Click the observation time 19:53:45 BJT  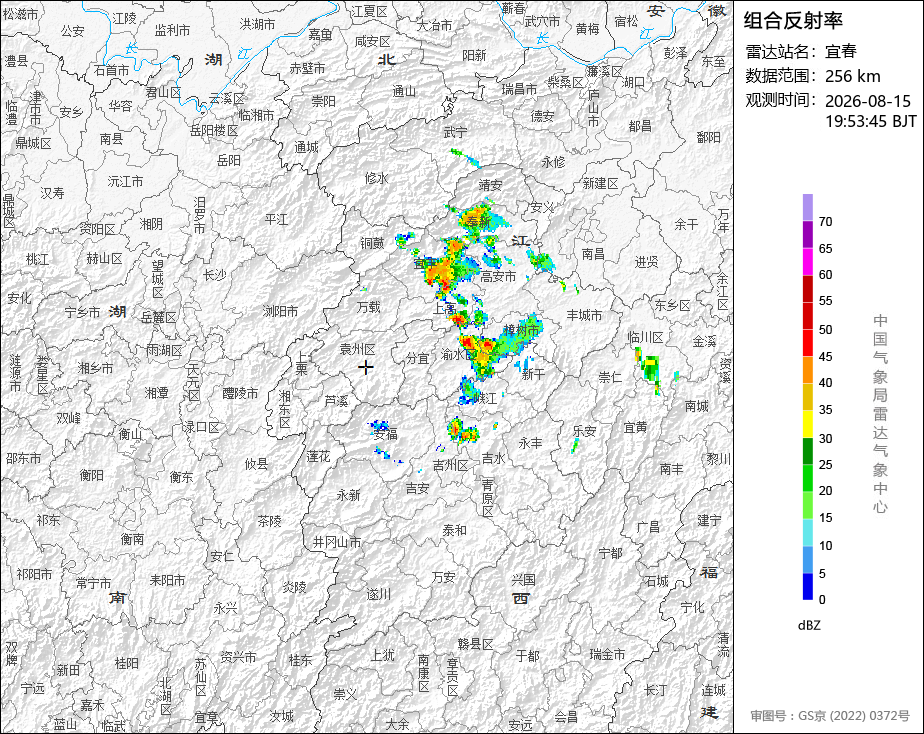[x=871, y=121]
